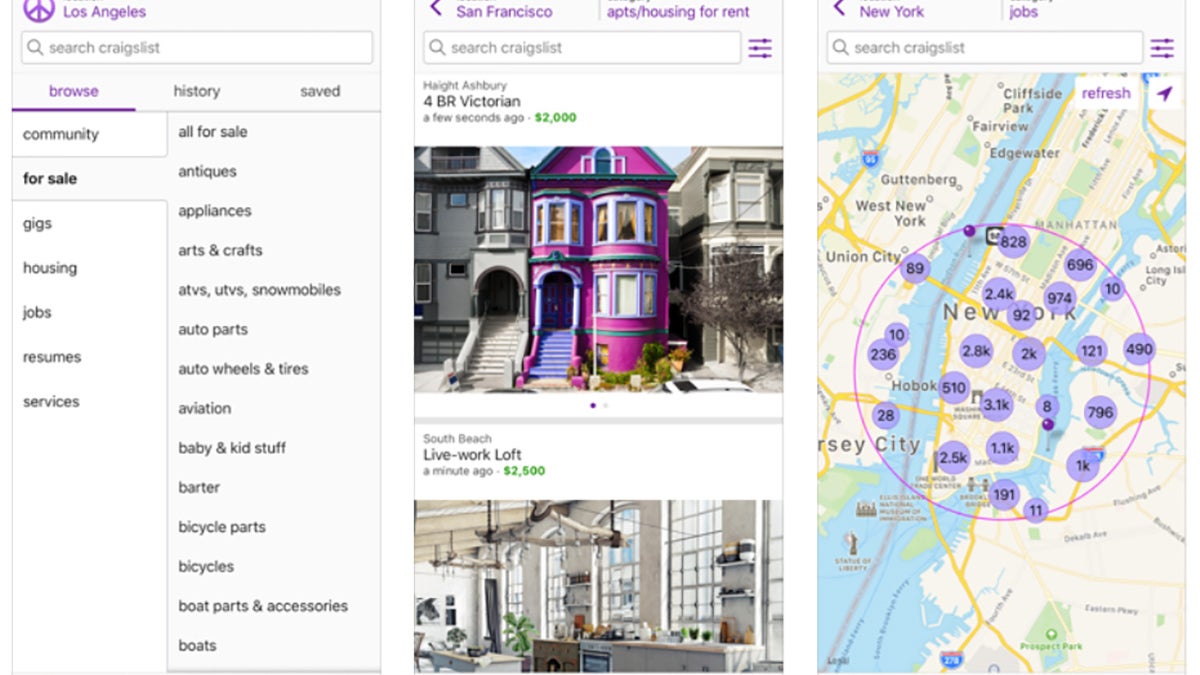Viewport: 1200px width, 675px height.
Task: Select the 828 cluster marker on map
Action: tap(1013, 241)
